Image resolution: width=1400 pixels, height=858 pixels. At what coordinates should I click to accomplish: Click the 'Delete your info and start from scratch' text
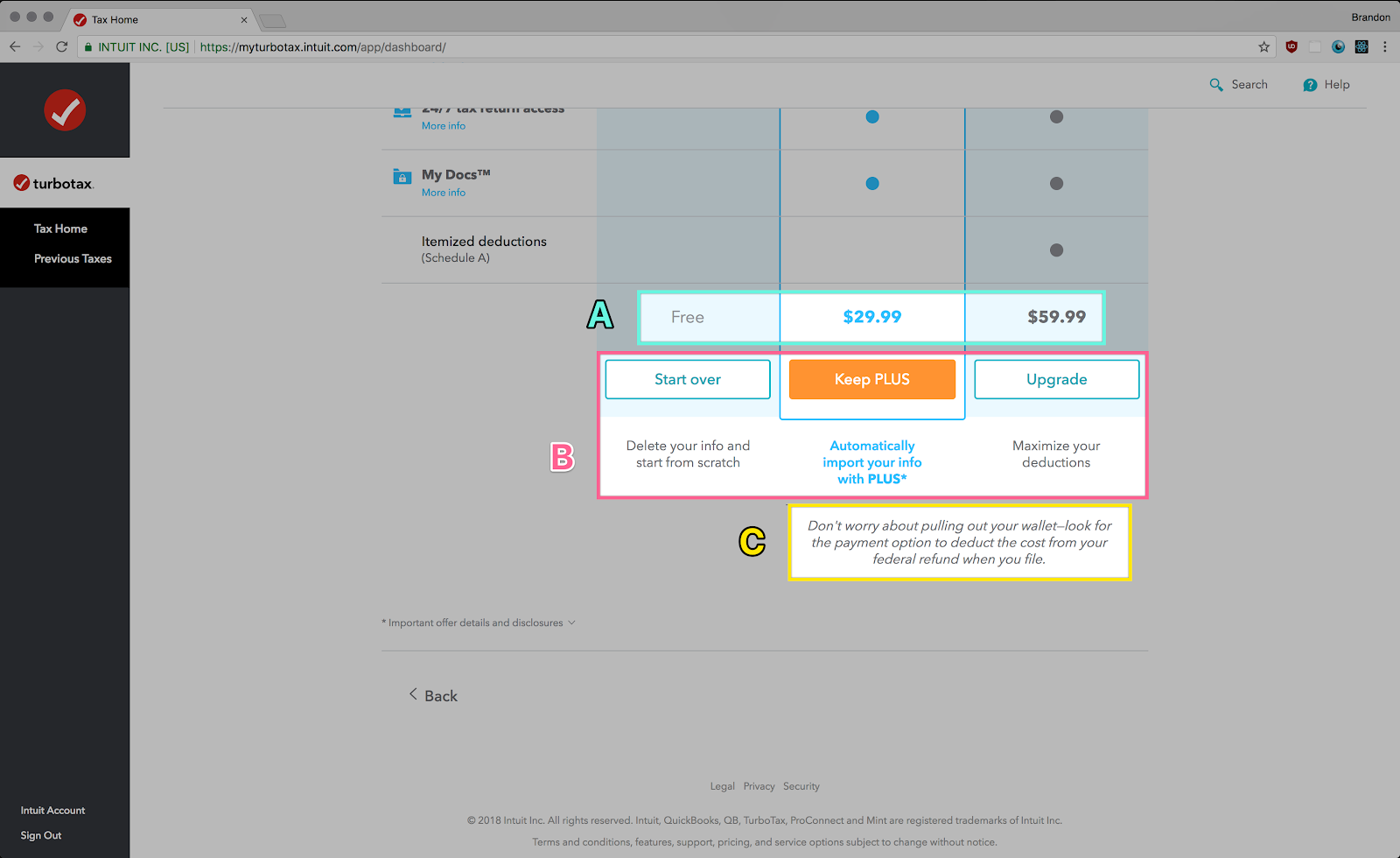[x=688, y=454]
